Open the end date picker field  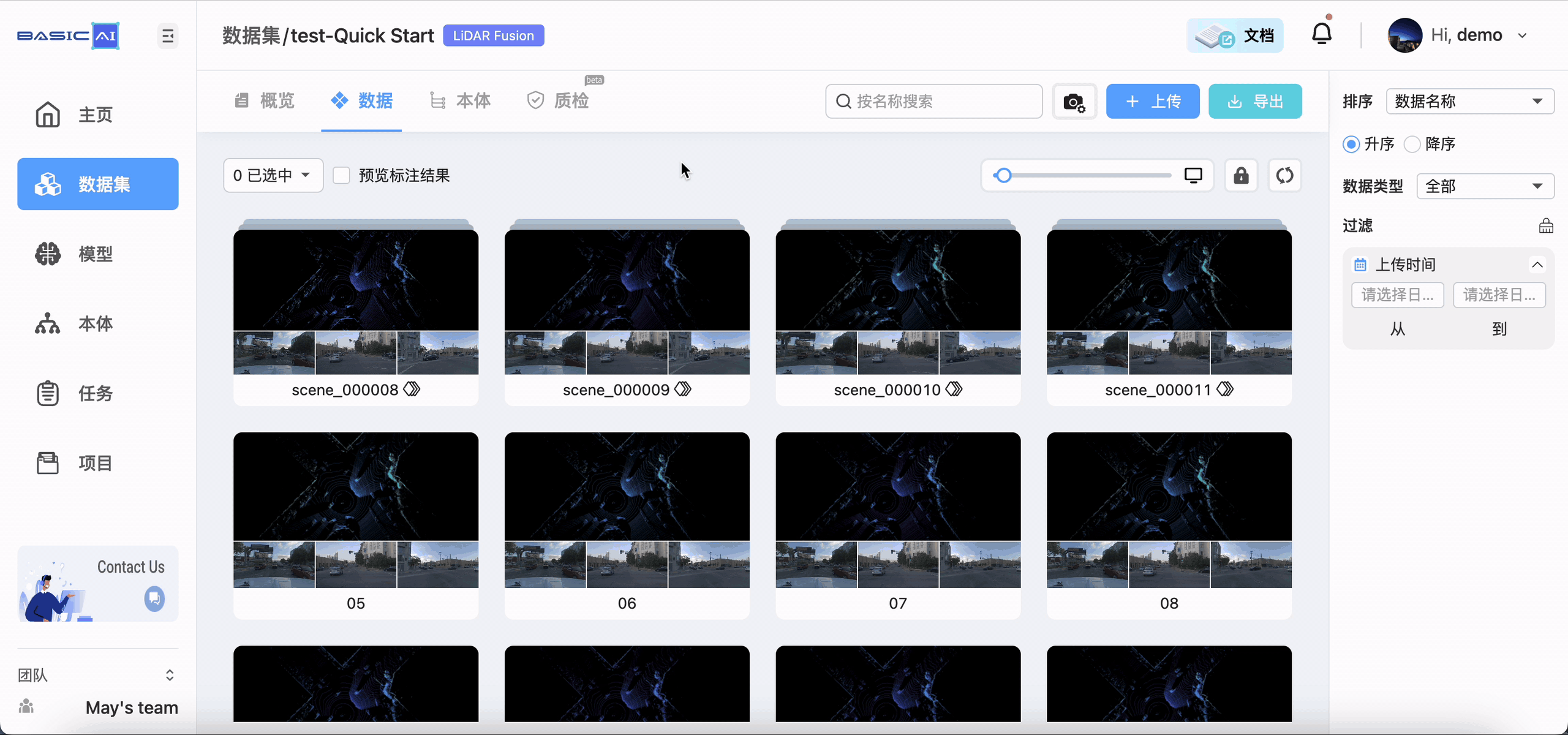1499,295
